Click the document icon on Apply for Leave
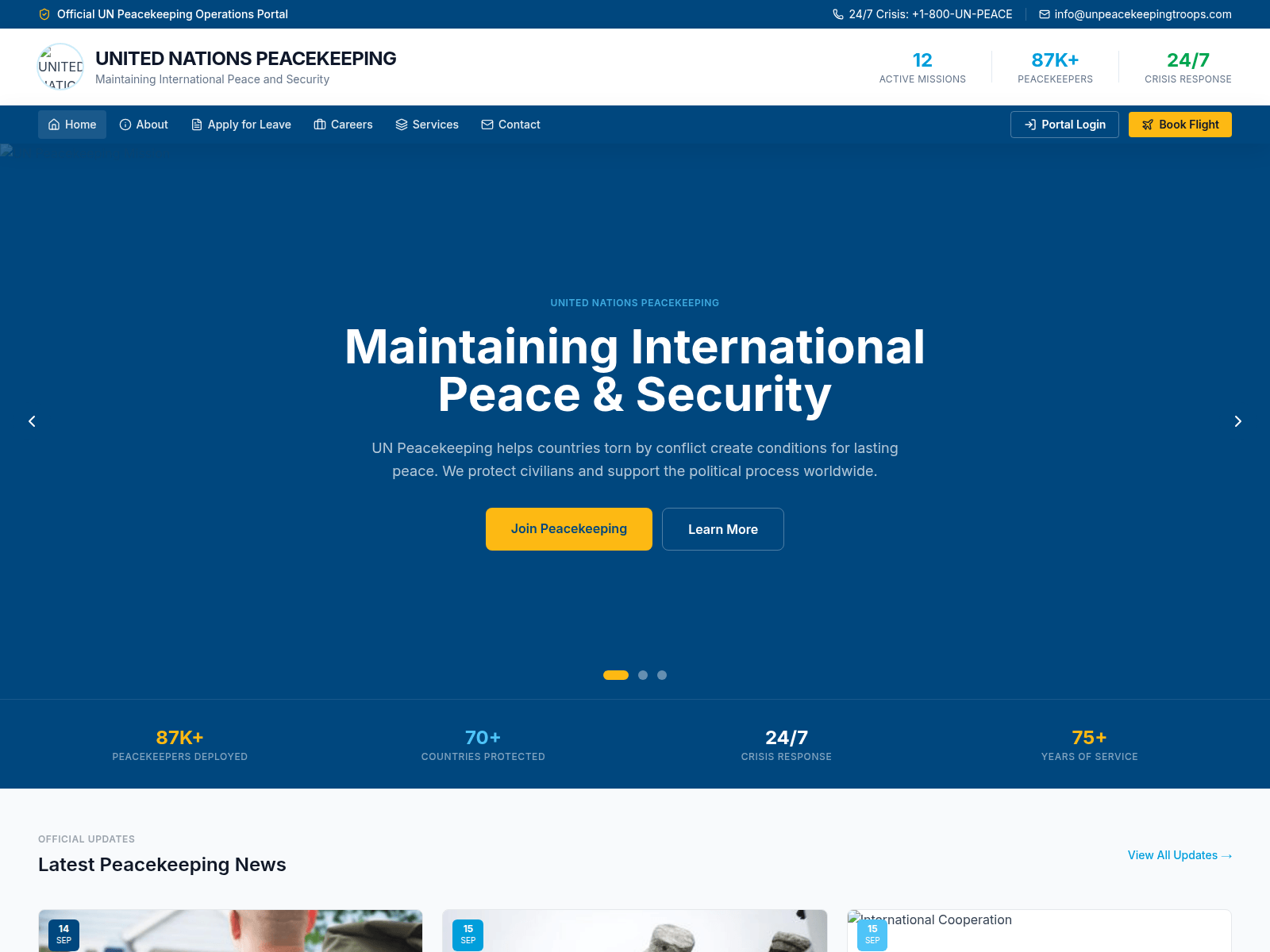The width and height of the screenshot is (1270, 952). [197, 125]
